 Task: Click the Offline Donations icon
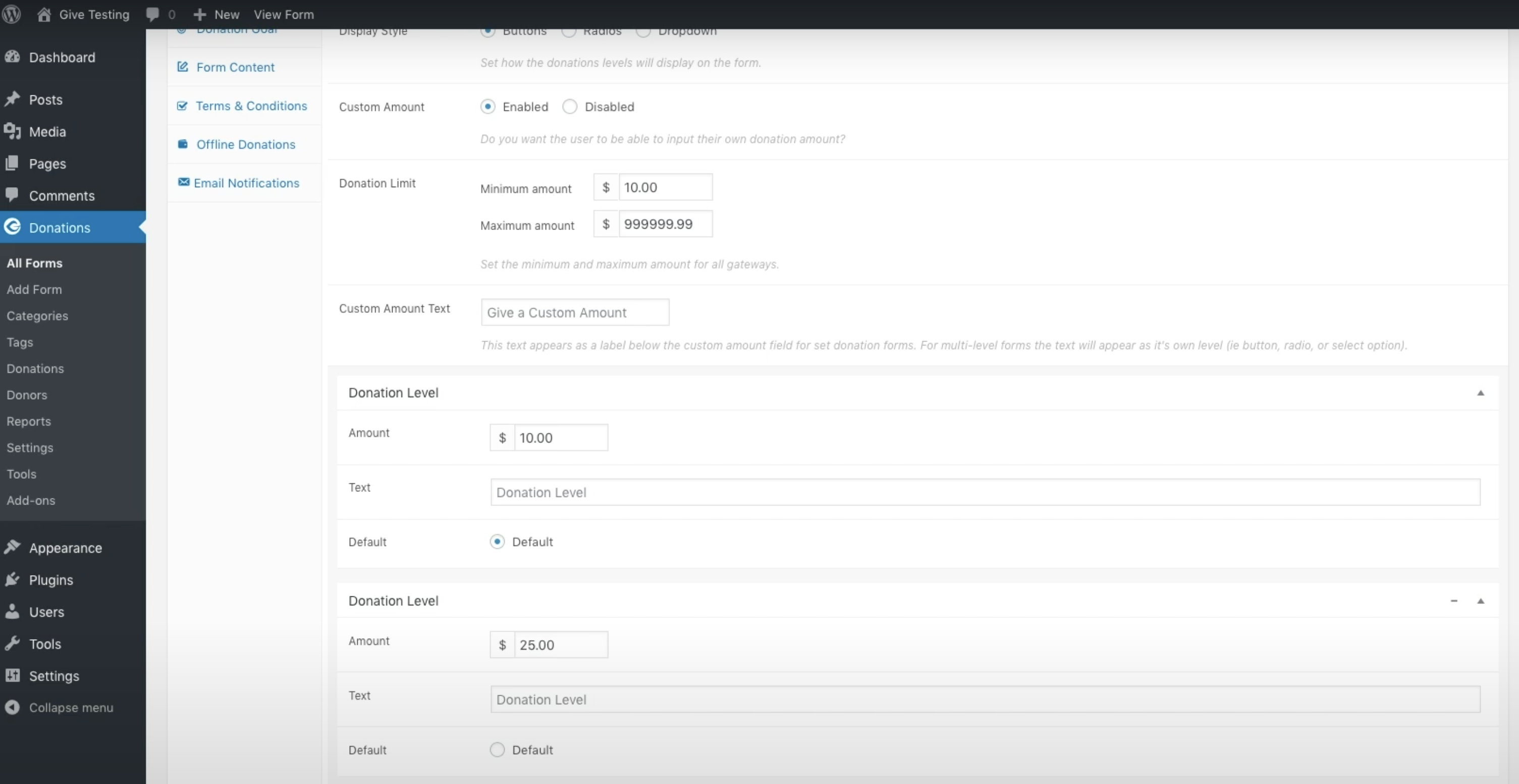coord(183,144)
